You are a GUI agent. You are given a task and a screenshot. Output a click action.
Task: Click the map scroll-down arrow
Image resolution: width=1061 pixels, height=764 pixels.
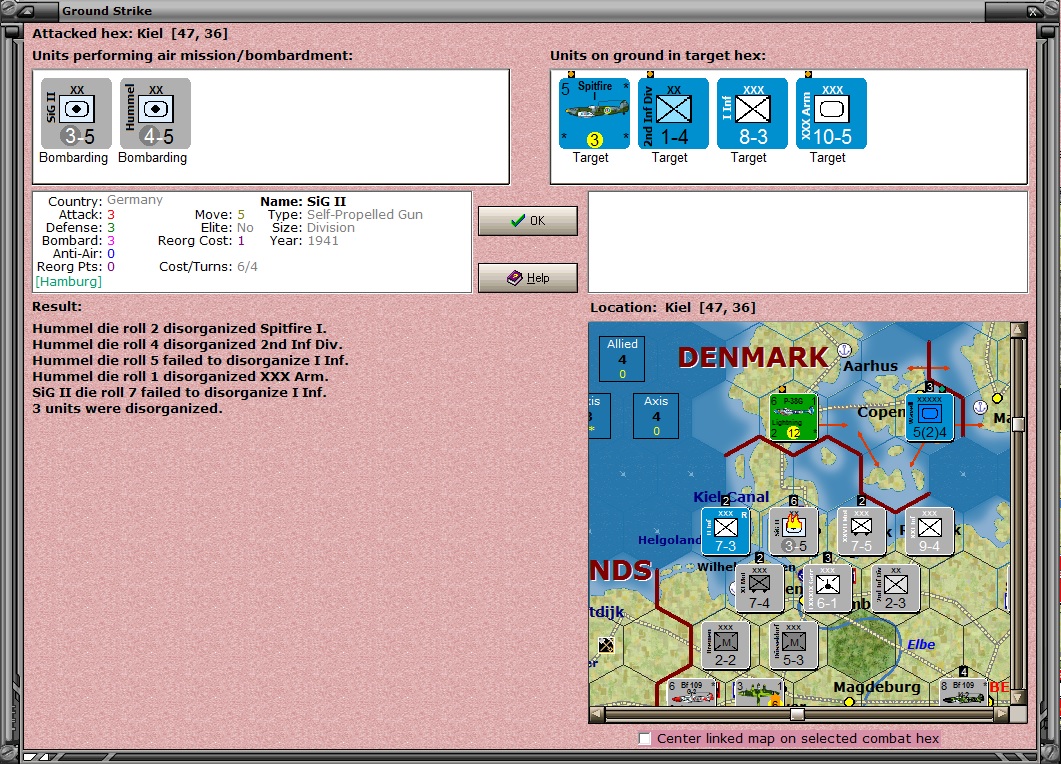coord(1018,697)
